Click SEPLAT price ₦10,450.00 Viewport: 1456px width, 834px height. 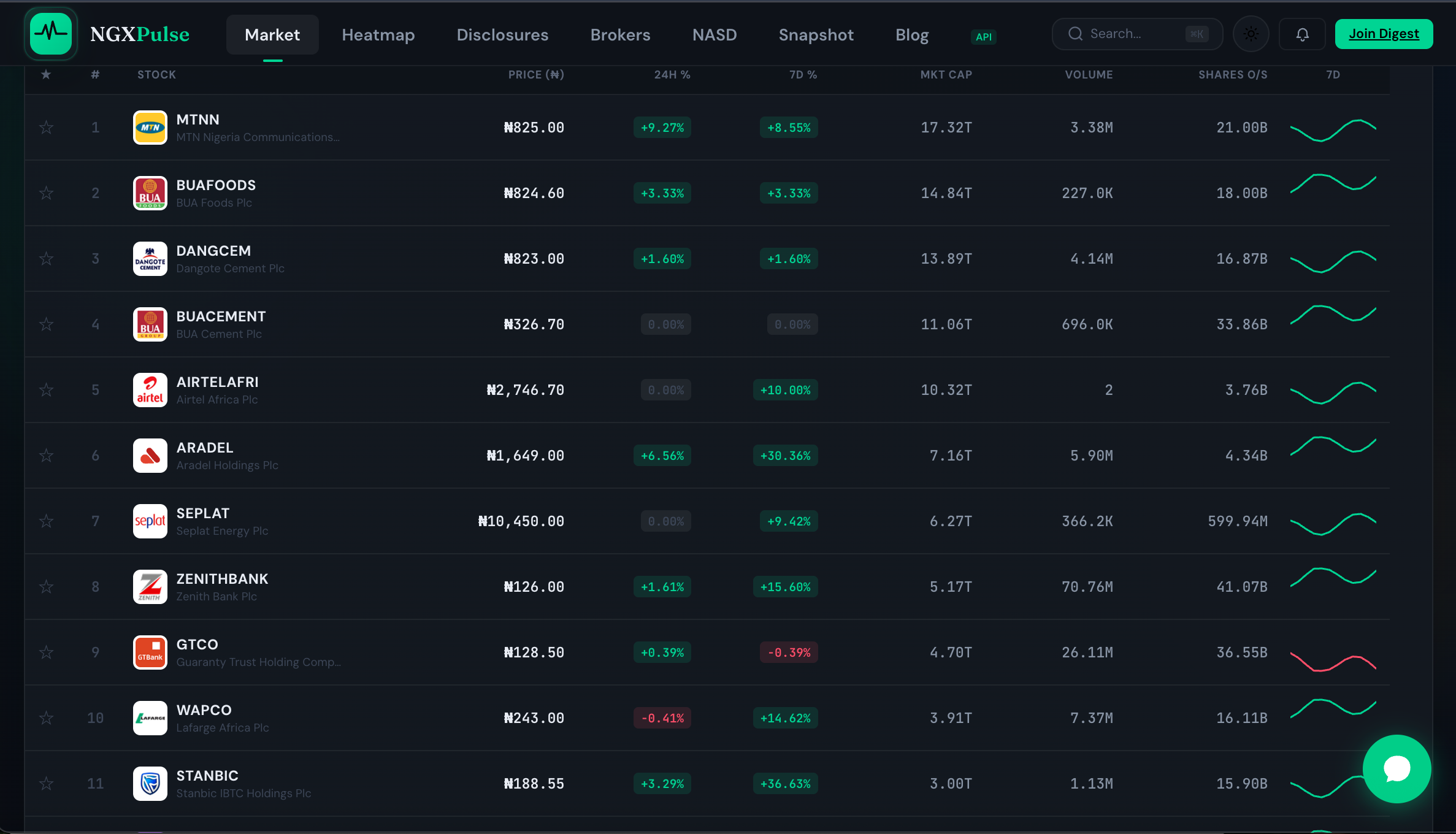pos(521,521)
